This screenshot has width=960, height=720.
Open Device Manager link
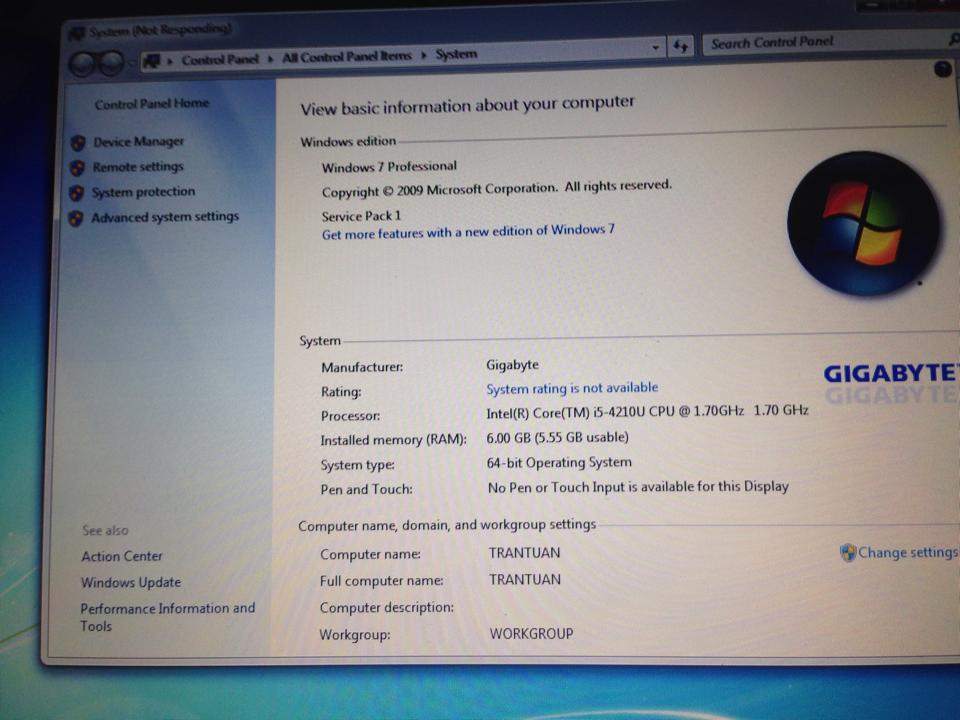[138, 141]
